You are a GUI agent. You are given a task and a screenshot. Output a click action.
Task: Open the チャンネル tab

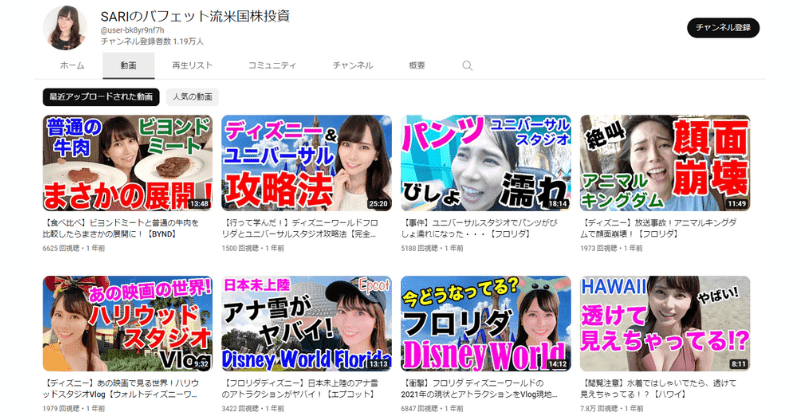pyautogui.click(x=353, y=65)
